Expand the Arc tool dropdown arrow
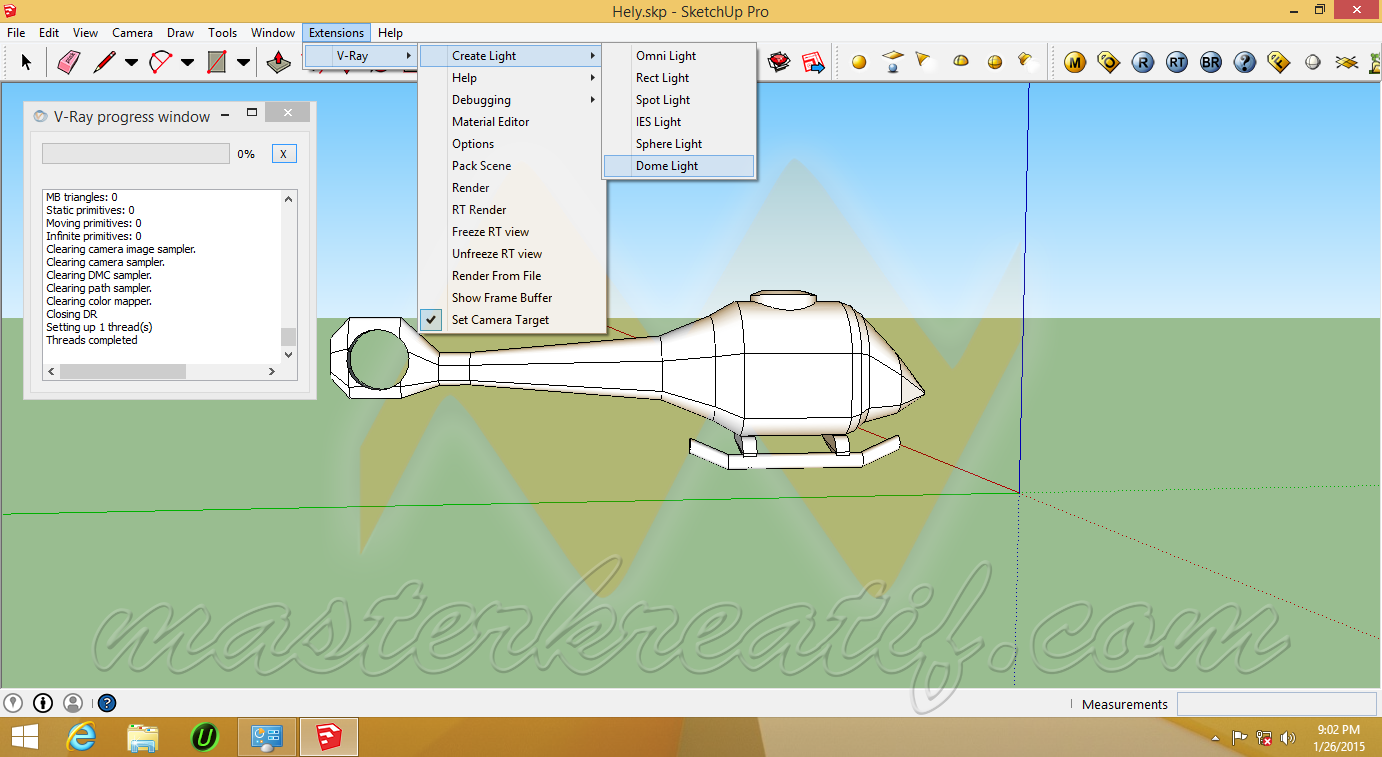The image size is (1382, 757). (187, 62)
